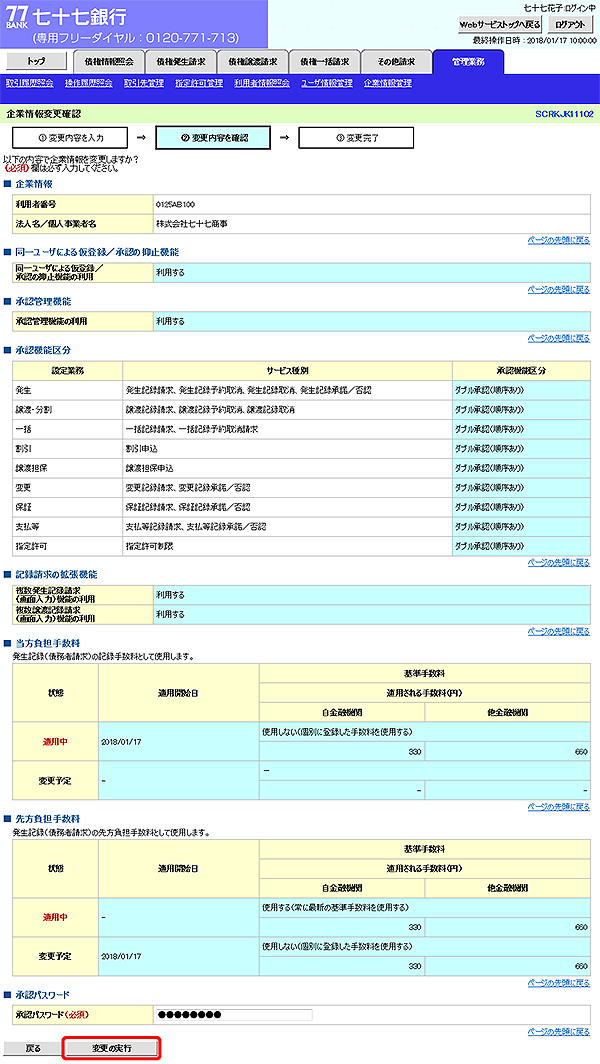Click 適用中 status in 先方負担手数料 table
The height and width of the screenshot is (1064, 600).
55,917
